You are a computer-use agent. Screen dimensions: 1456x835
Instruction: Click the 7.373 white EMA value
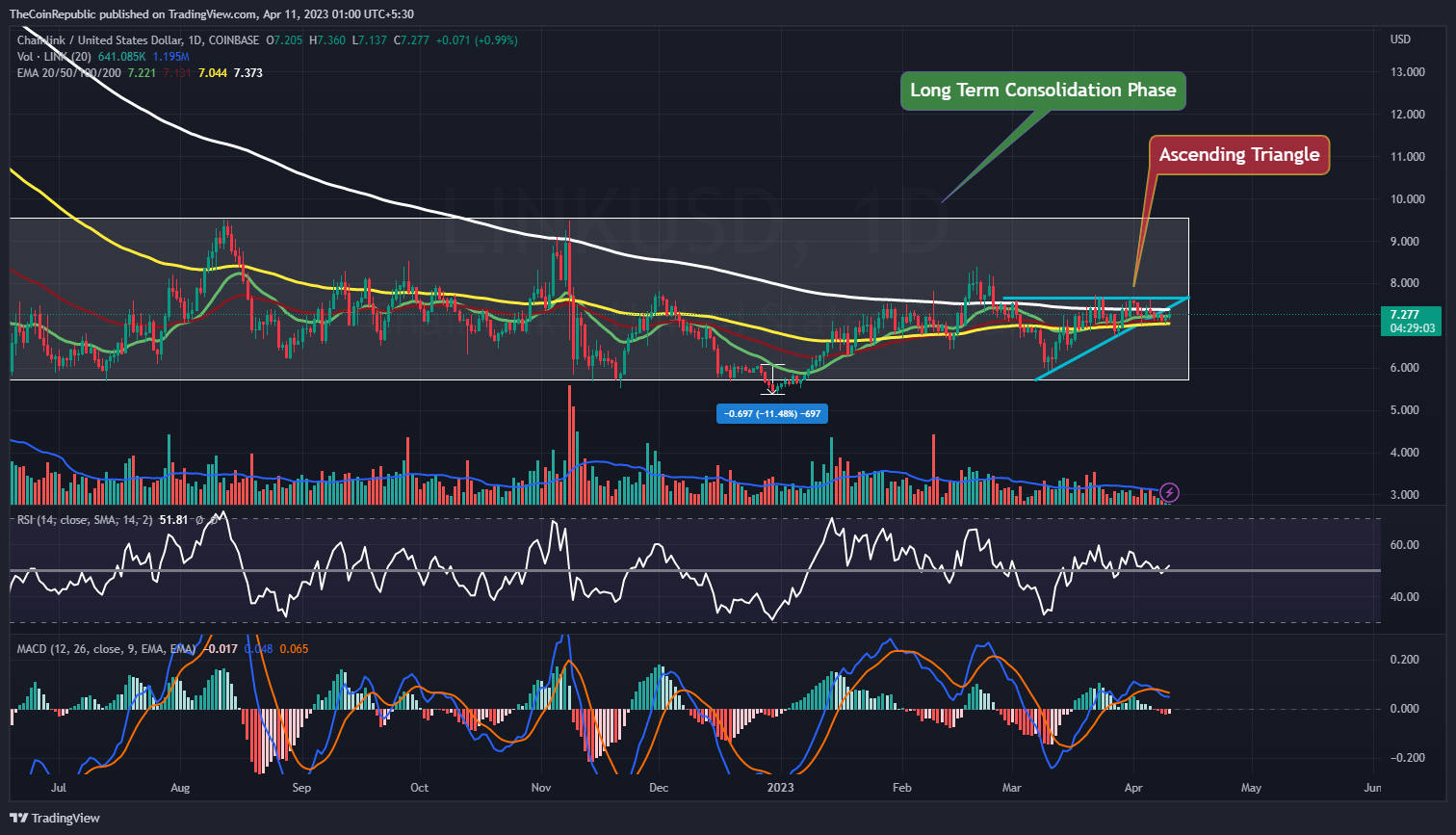248,72
